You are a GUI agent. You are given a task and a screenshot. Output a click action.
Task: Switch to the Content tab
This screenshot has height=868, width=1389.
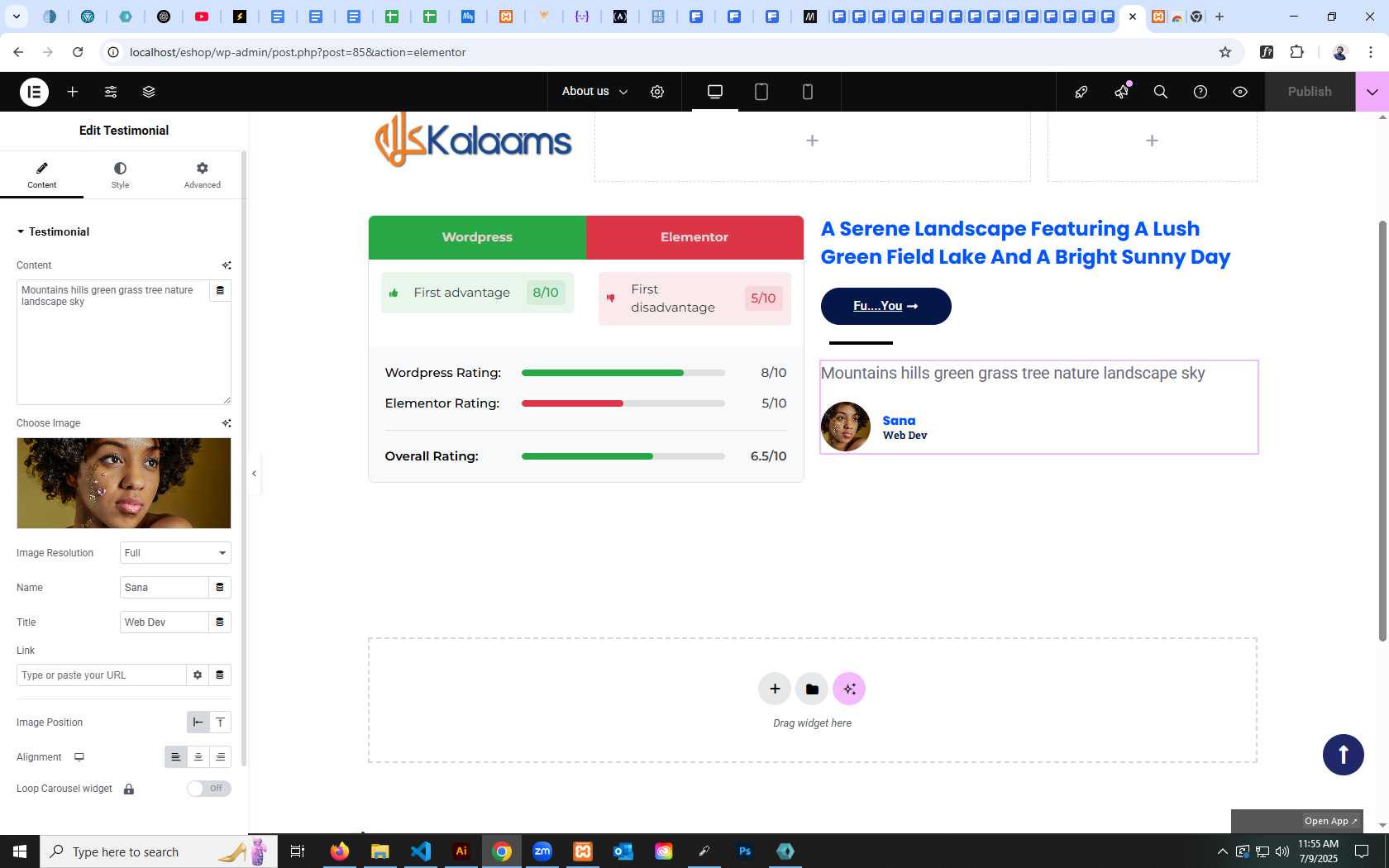(41, 175)
